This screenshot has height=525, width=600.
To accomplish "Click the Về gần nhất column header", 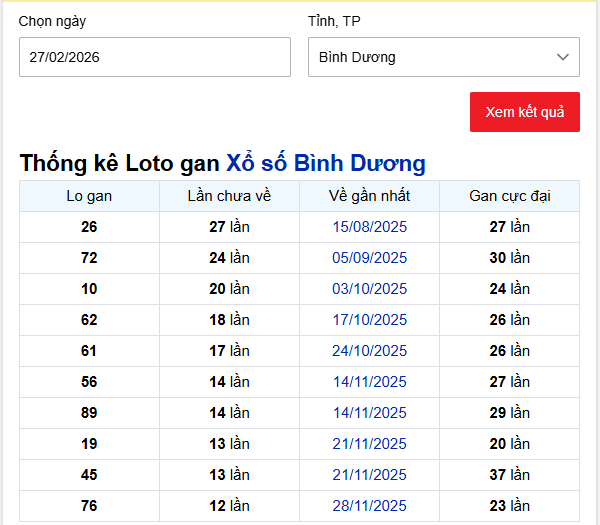I will tap(369, 196).
